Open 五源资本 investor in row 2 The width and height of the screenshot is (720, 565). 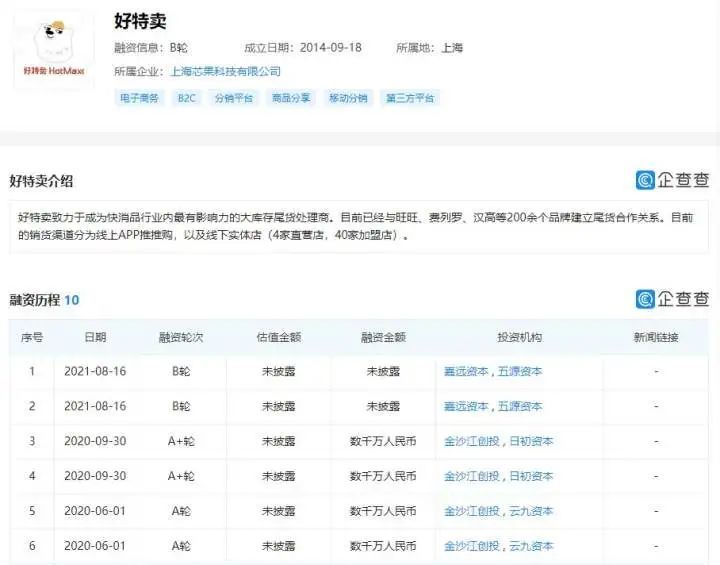[x=520, y=406]
